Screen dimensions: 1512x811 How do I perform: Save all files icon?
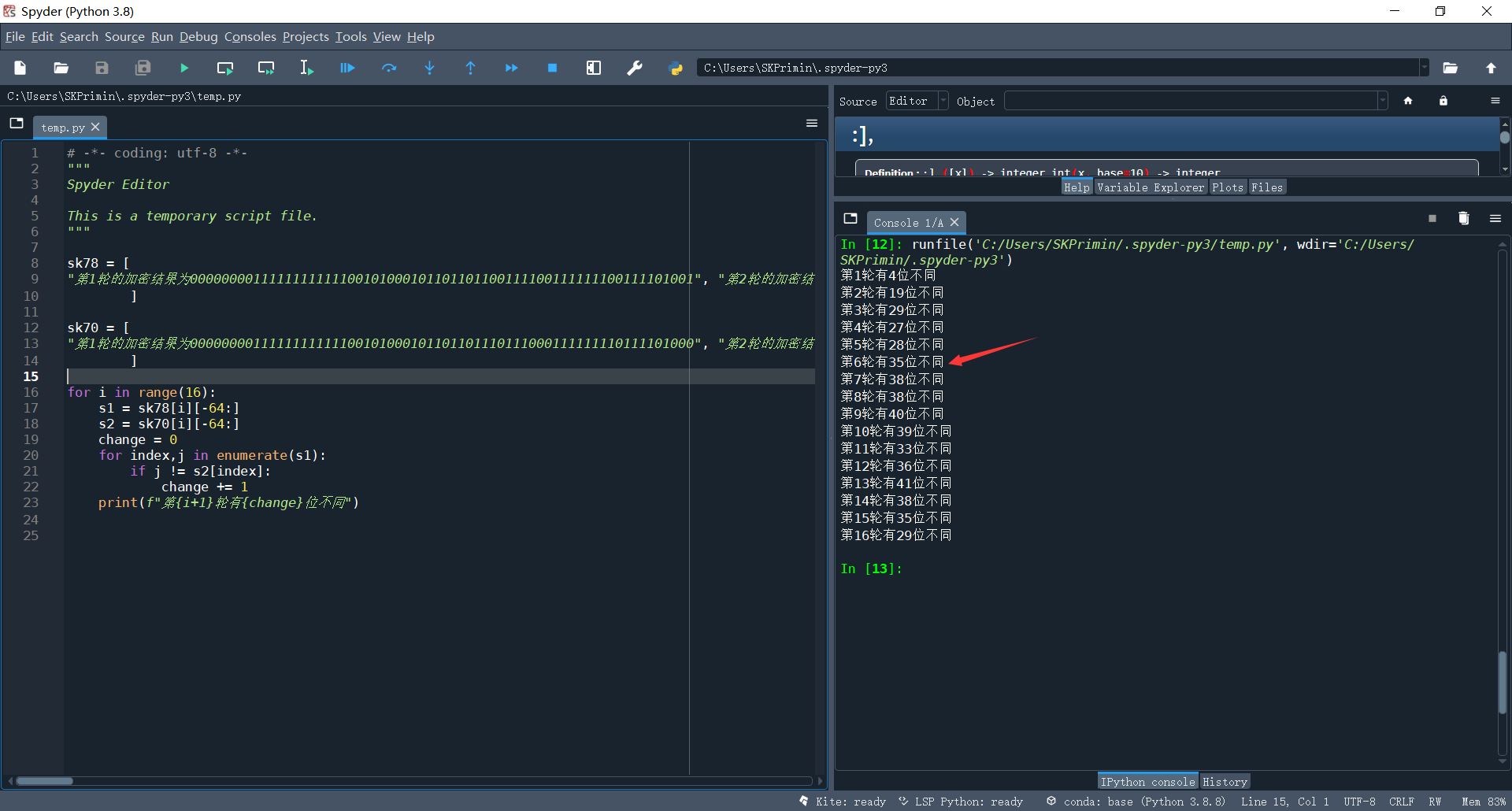click(x=143, y=68)
